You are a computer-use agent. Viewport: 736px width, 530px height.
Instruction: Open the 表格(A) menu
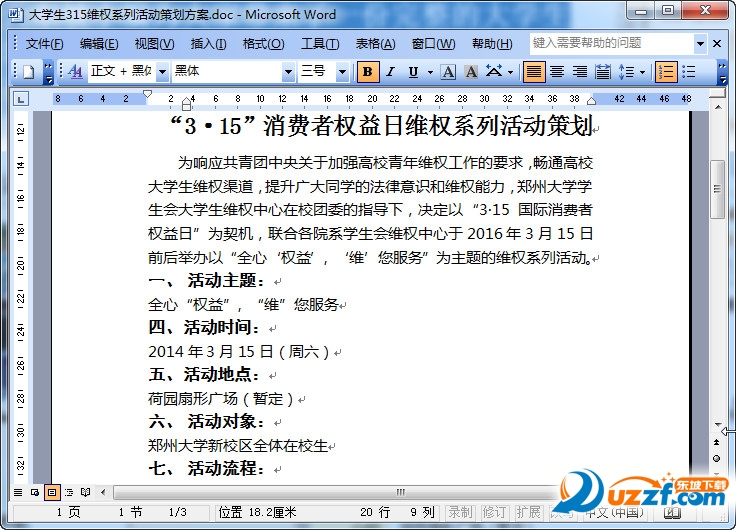375,44
